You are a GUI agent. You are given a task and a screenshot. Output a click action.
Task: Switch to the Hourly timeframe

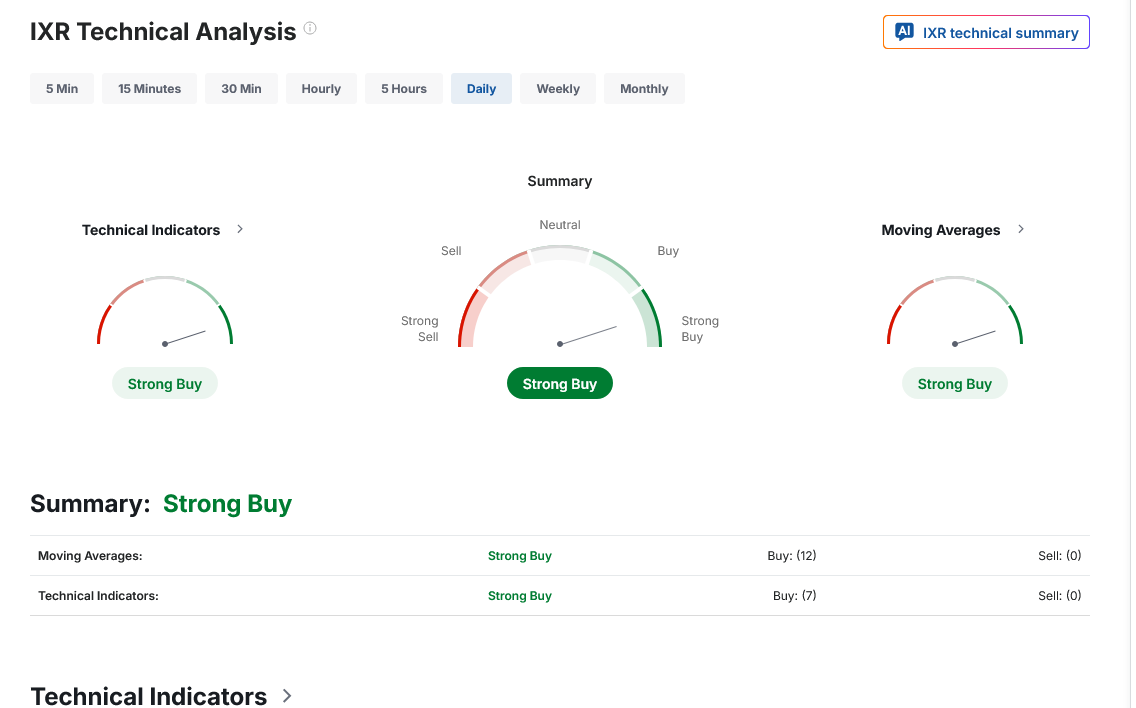(321, 88)
